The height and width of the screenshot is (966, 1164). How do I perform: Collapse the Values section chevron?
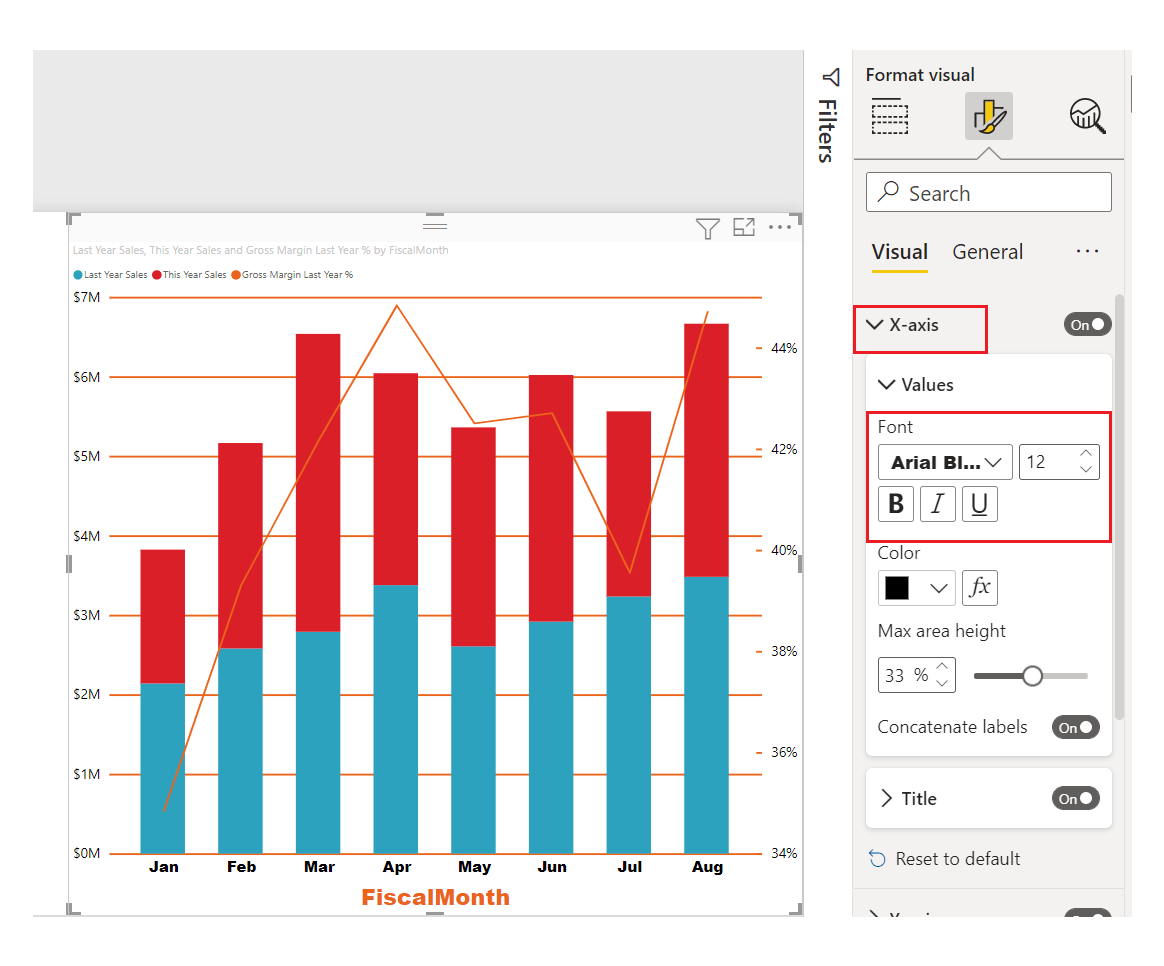pyautogui.click(x=888, y=384)
